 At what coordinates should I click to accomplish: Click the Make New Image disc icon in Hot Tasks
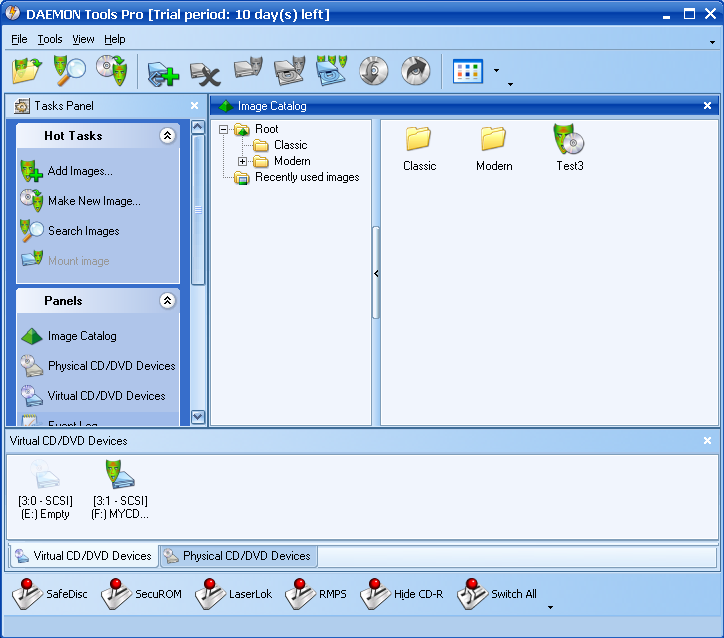click(x=31, y=200)
